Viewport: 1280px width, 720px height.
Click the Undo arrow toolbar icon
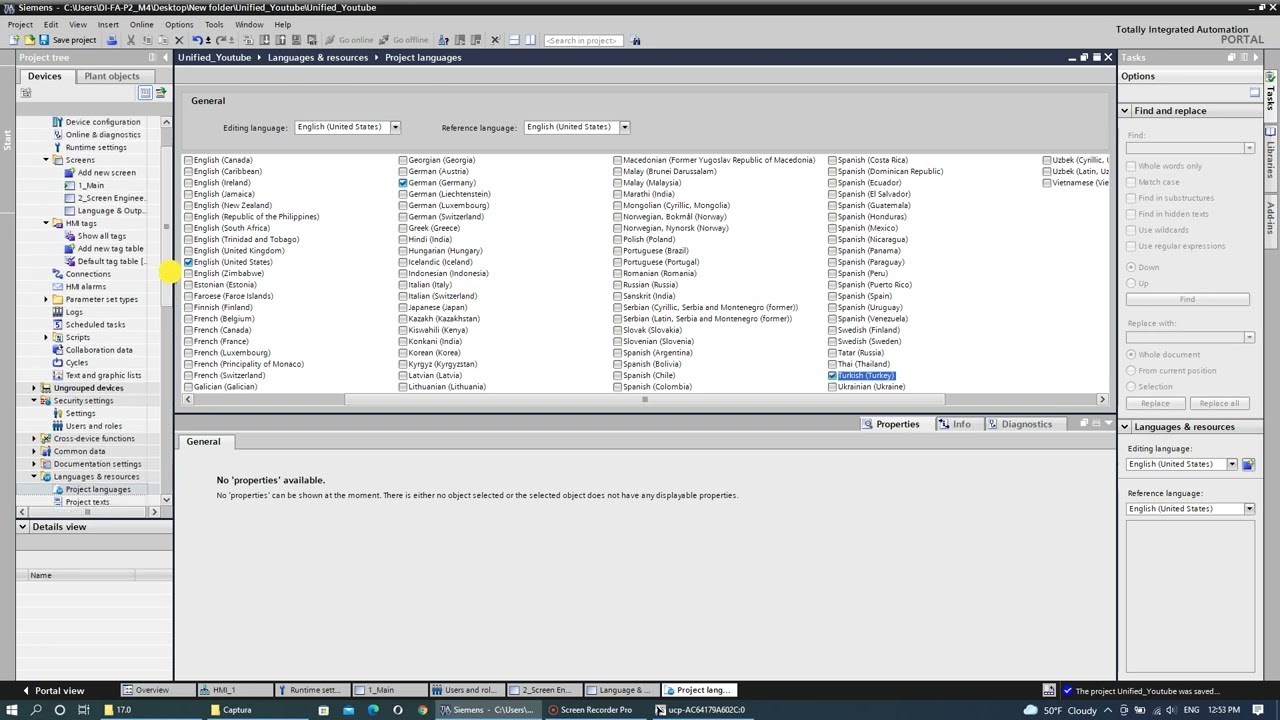[x=198, y=40]
